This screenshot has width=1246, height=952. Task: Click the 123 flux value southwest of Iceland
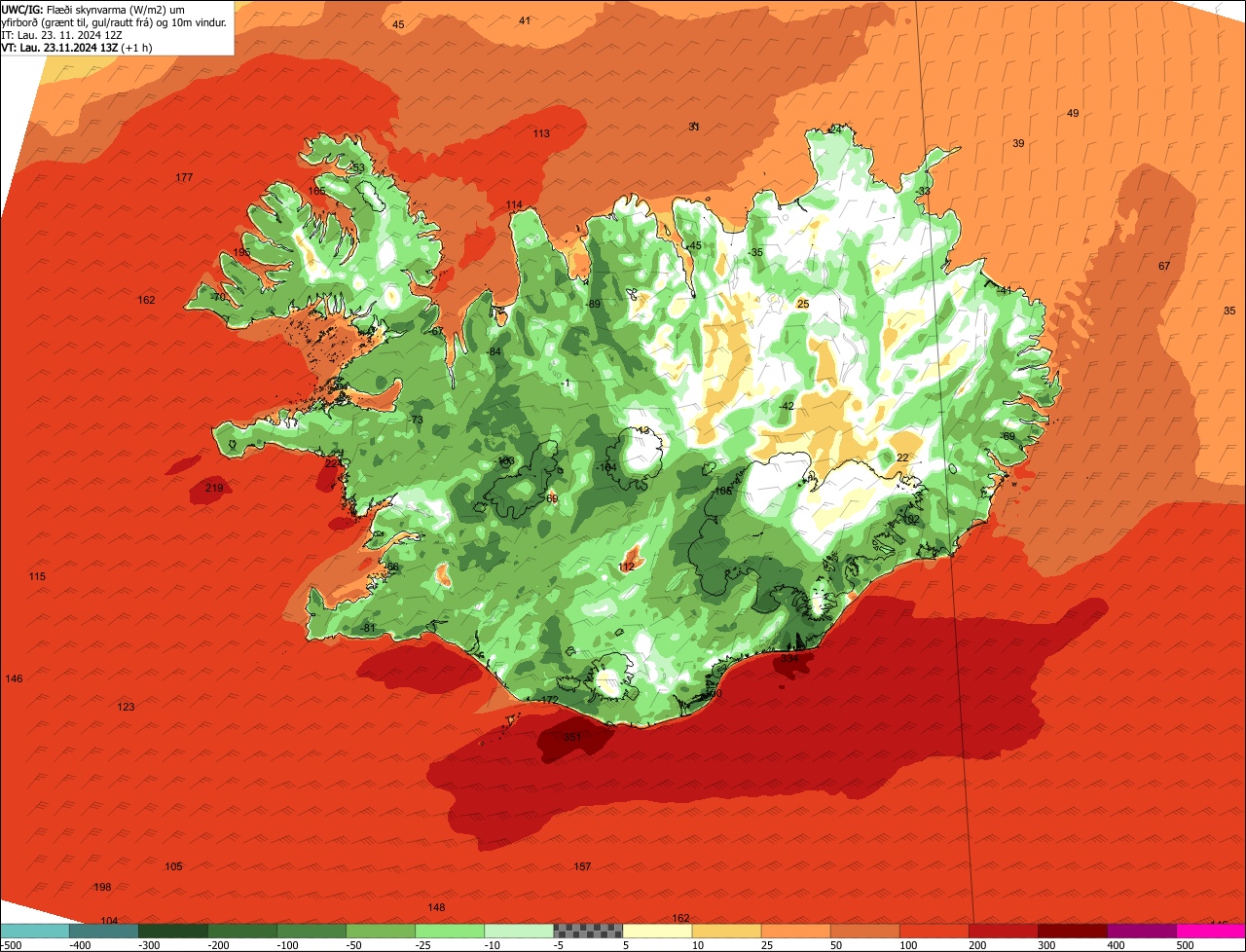click(126, 707)
